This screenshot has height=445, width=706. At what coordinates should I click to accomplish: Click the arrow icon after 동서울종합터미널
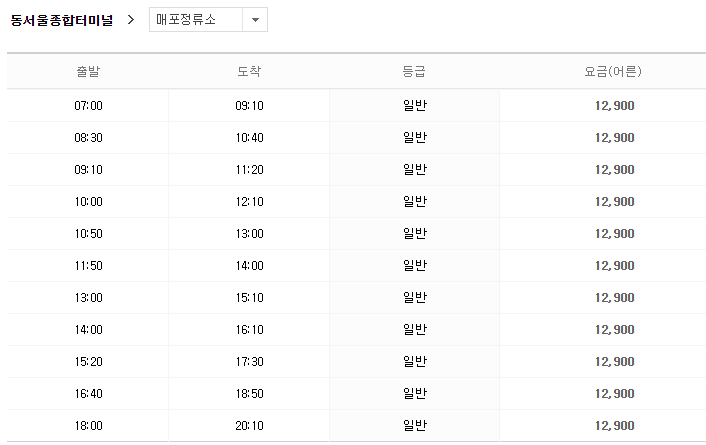point(131,20)
